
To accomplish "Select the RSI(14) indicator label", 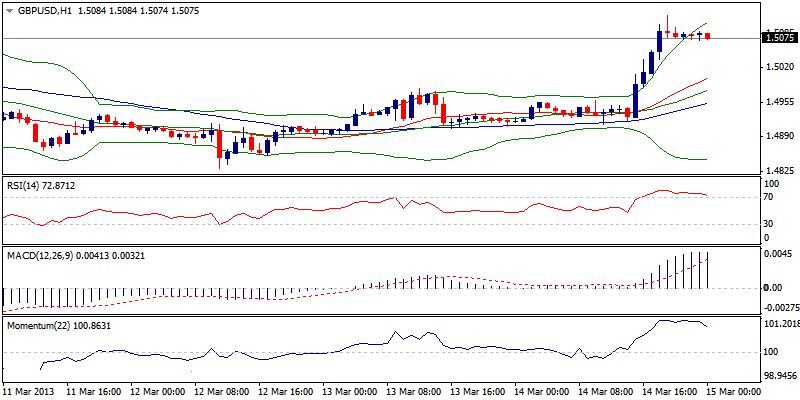I will pyautogui.click(x=41, y=186).
